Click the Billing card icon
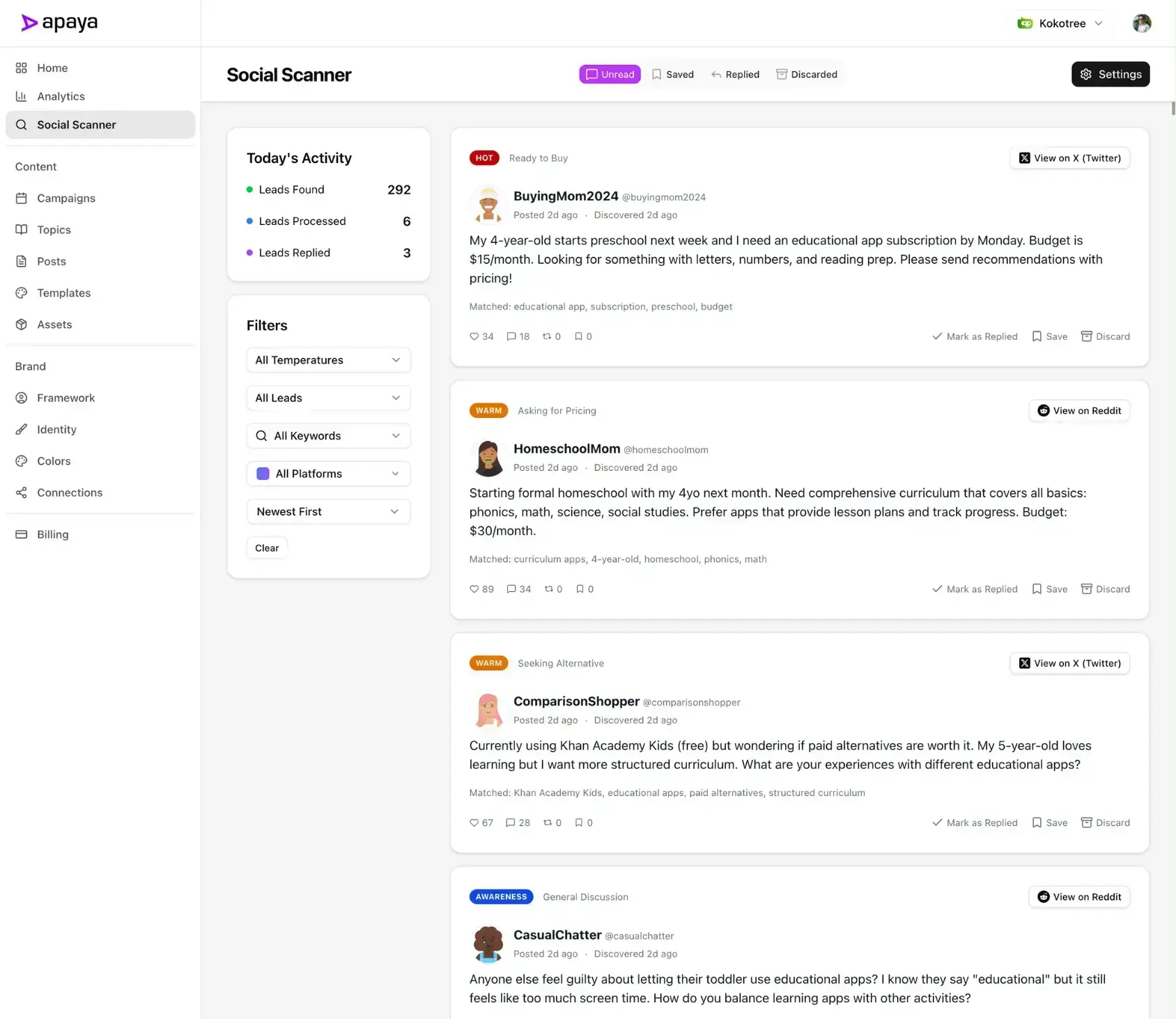 (x=22, y=534)
